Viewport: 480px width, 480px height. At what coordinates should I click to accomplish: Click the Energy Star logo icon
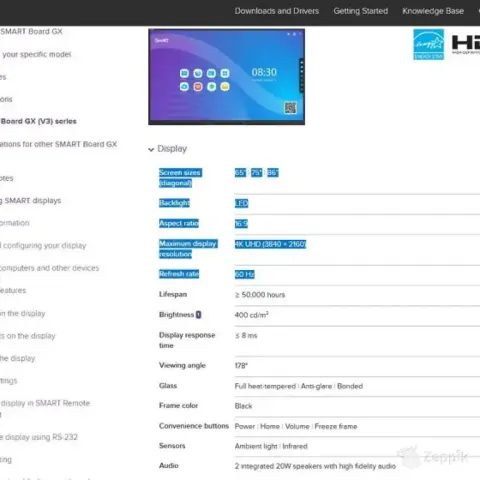(x=428, y=44)
